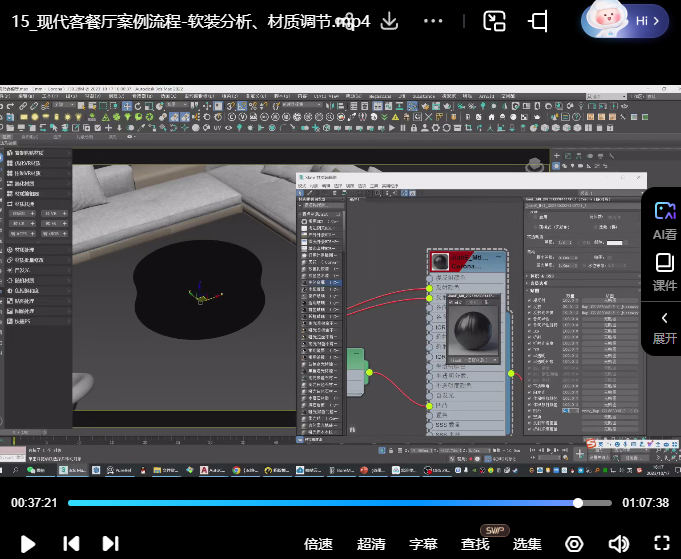Open the 超清 video quality menu
This screenshot has height=559, width=681.
point(371,544)
